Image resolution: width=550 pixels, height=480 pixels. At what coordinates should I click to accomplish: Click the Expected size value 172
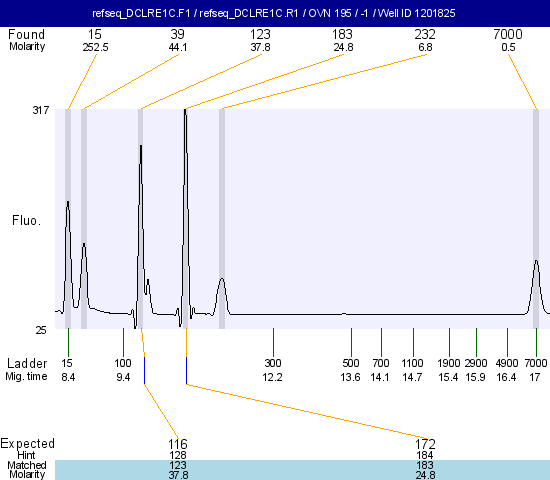[425, 444]
